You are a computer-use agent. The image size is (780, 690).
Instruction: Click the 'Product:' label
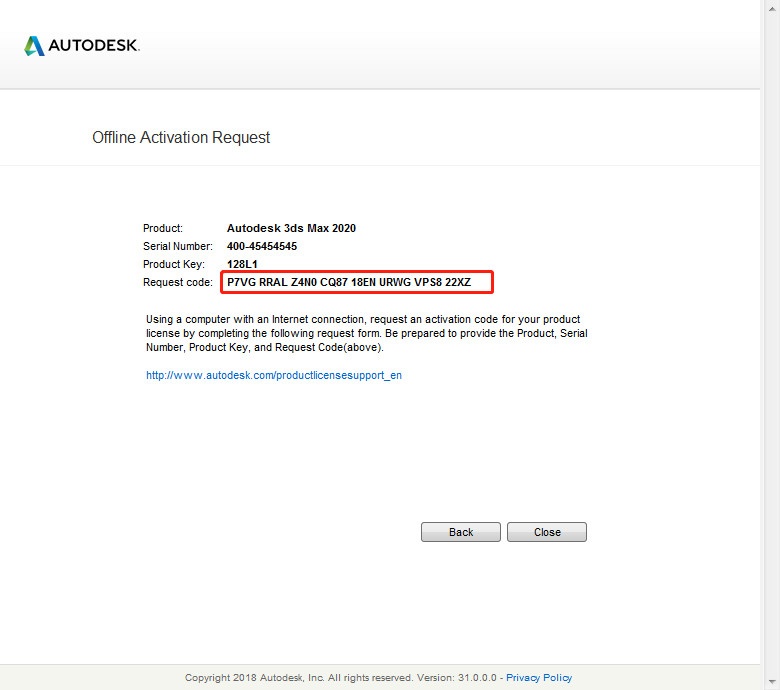163,228
